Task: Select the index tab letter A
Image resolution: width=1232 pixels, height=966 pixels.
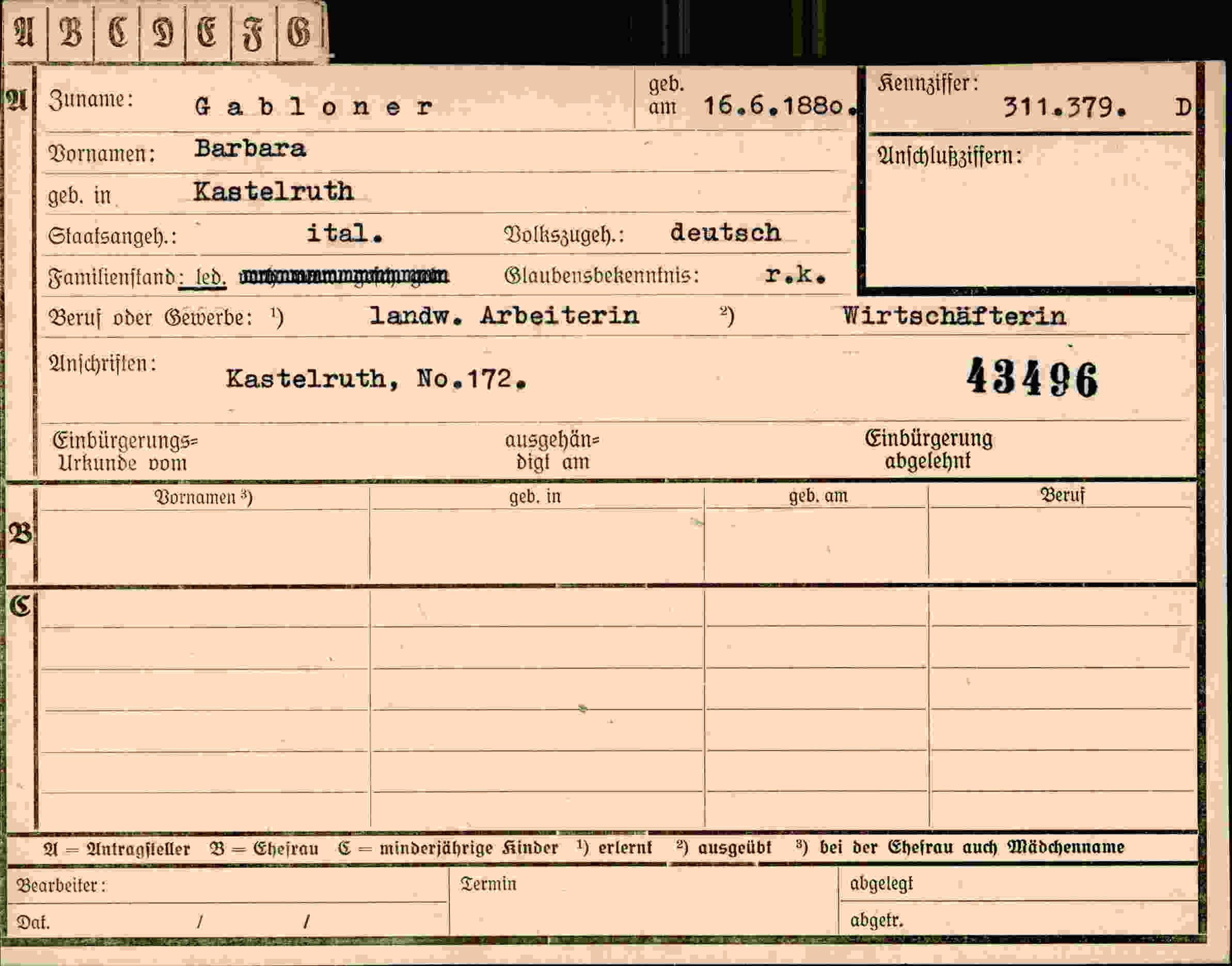Action: pyautogui.click(x=24, y=31)
